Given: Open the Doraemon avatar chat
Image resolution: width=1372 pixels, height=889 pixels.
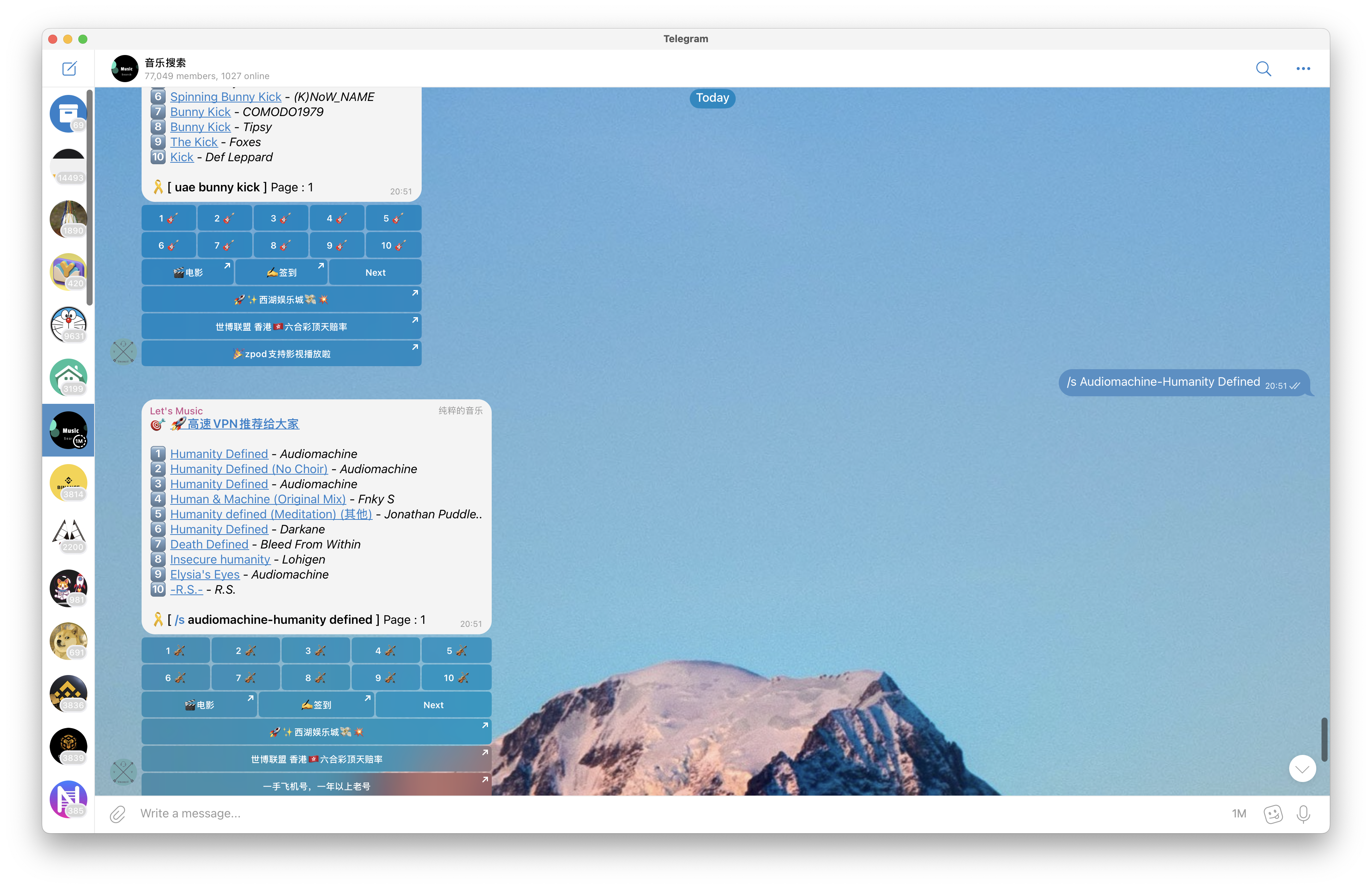Looking at the screenshot, I should [68, 325].
